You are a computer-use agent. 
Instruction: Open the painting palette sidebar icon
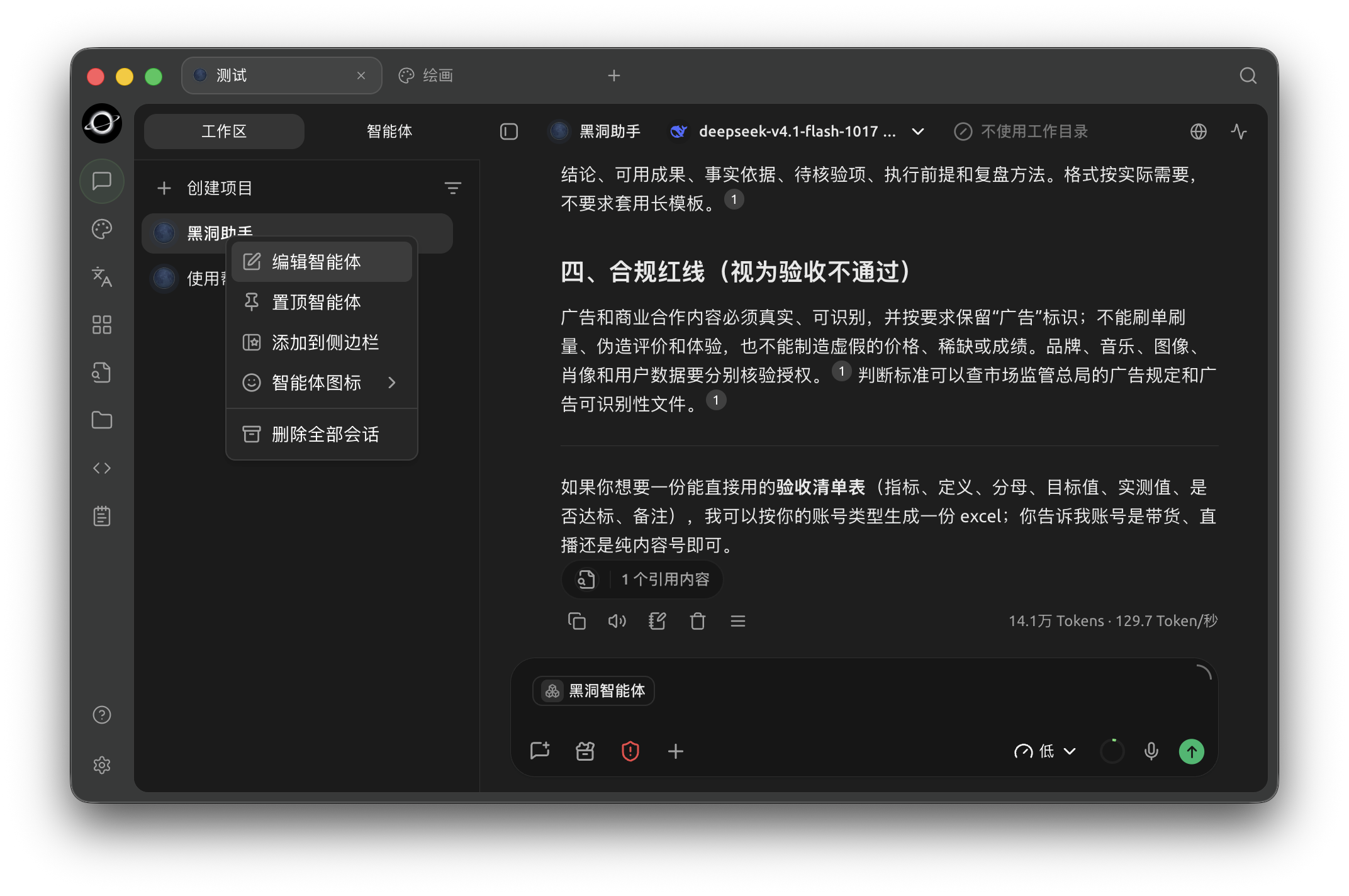[102, 229]
